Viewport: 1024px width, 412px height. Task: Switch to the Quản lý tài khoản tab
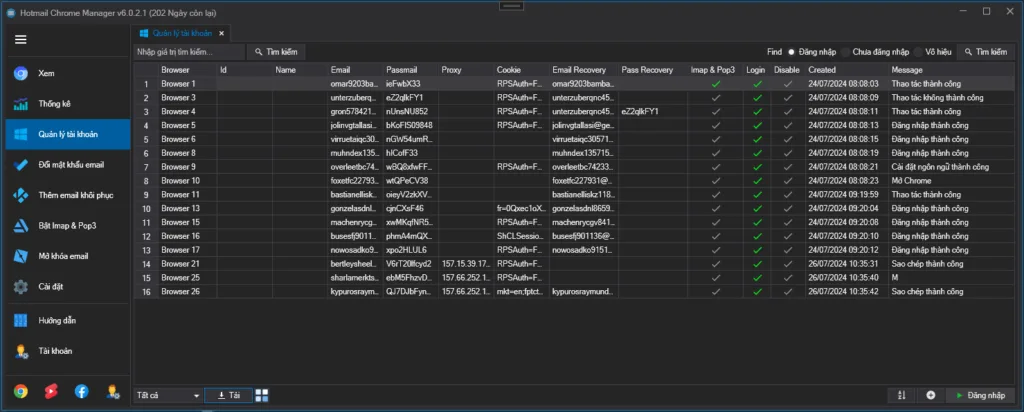182,33
